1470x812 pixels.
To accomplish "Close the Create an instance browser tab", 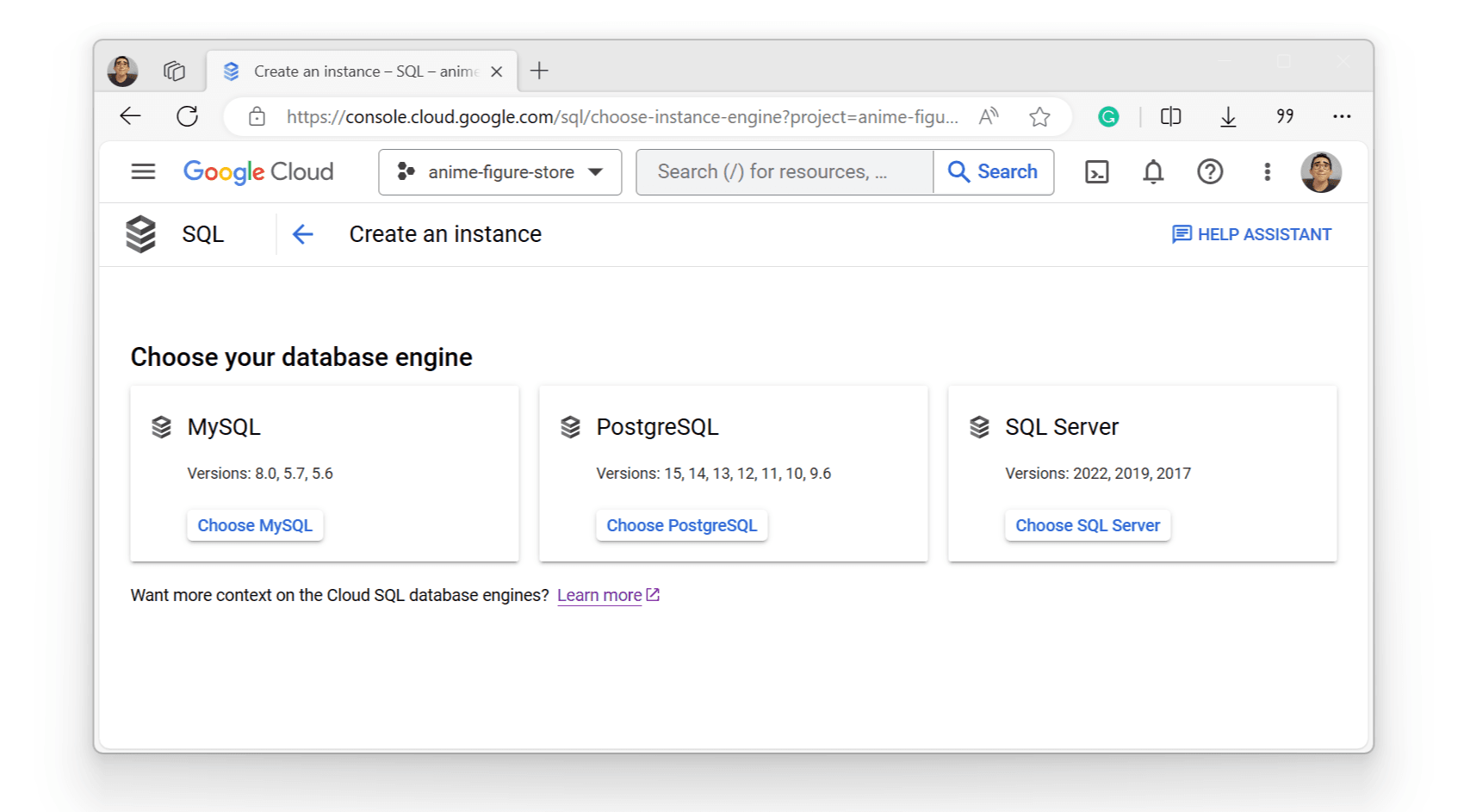I will pyautogui.click(x=497, y=71).
